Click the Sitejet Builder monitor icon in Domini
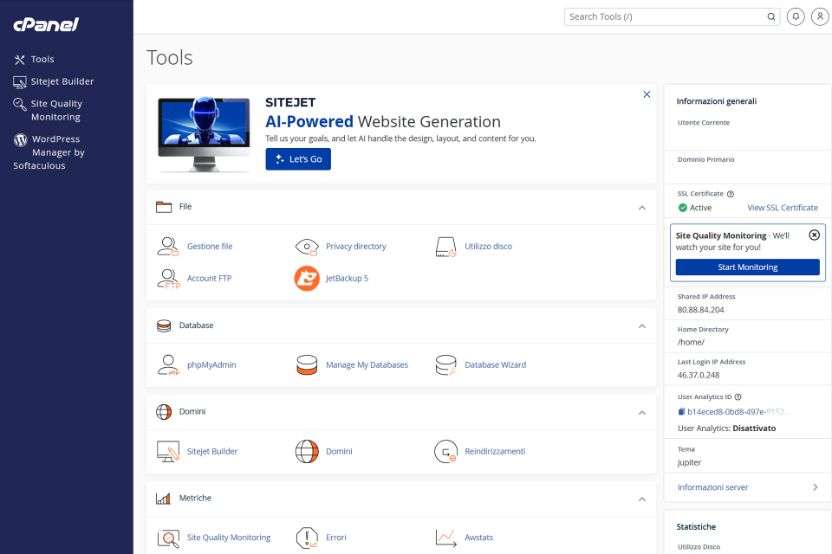The height and width of the screenshot is (554, 832). [x=168, y=452]
